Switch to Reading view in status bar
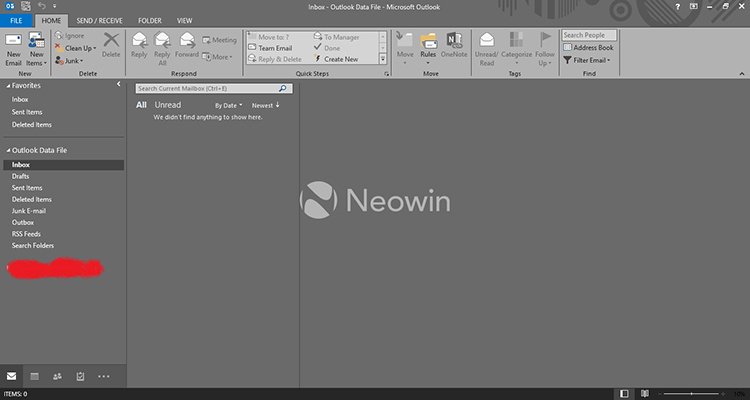Screen dimensions: 750x400 pos(645,394)
